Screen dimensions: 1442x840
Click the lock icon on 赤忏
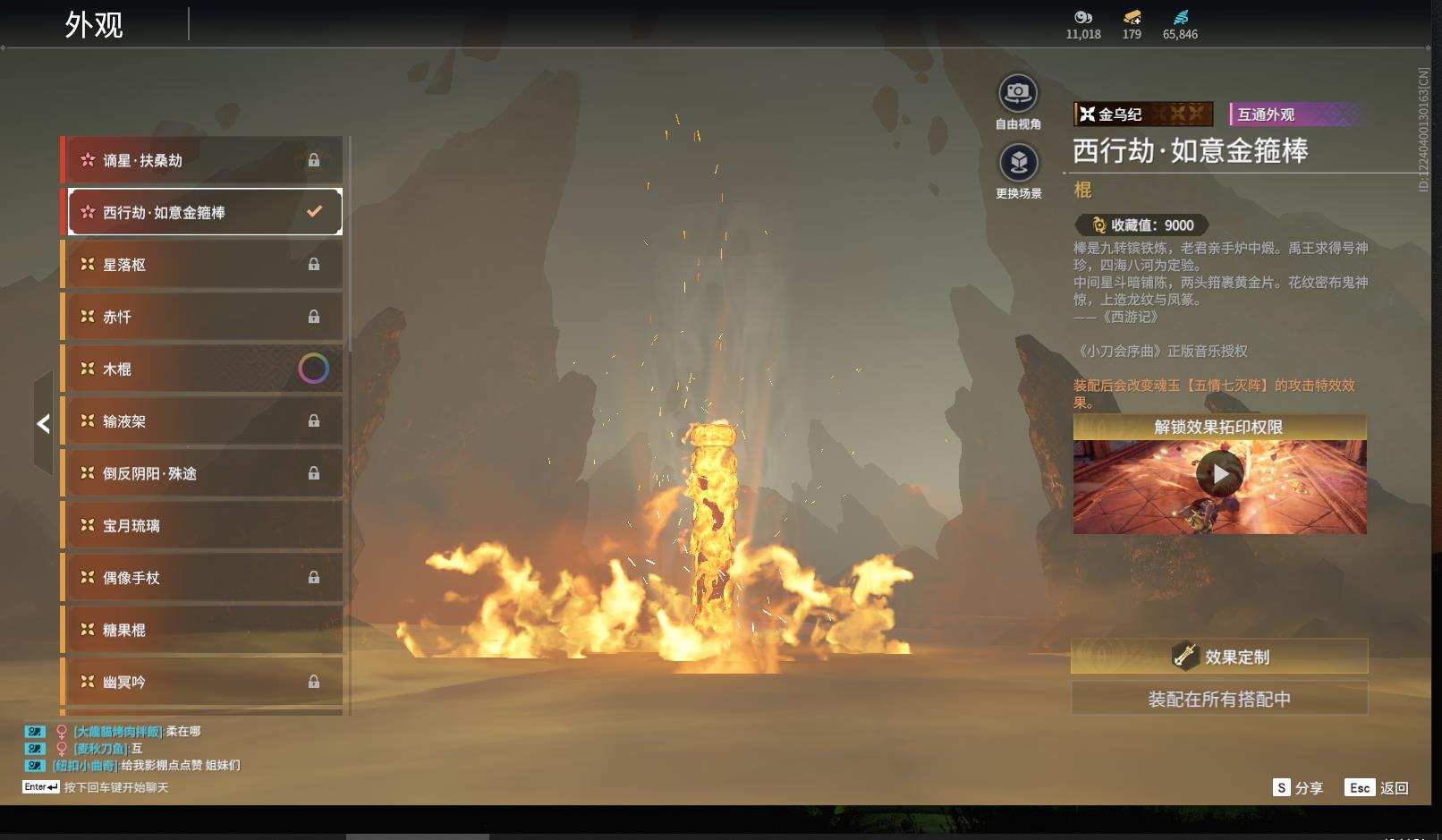tap(314, 317)
